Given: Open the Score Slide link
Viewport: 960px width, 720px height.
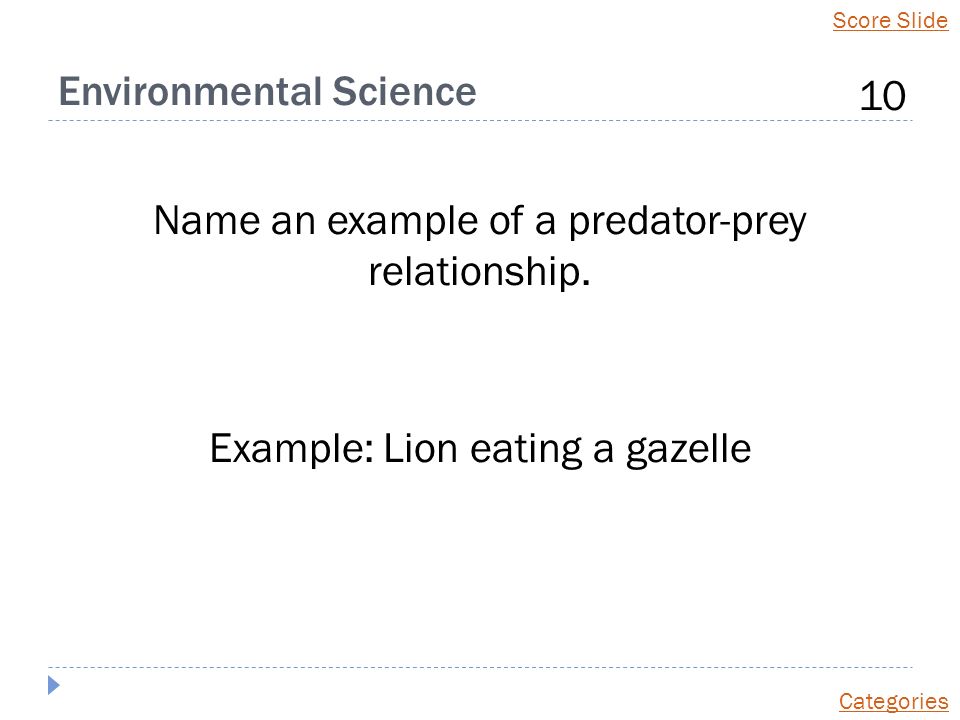Looking at the screenshot, I should click(890, 20).
